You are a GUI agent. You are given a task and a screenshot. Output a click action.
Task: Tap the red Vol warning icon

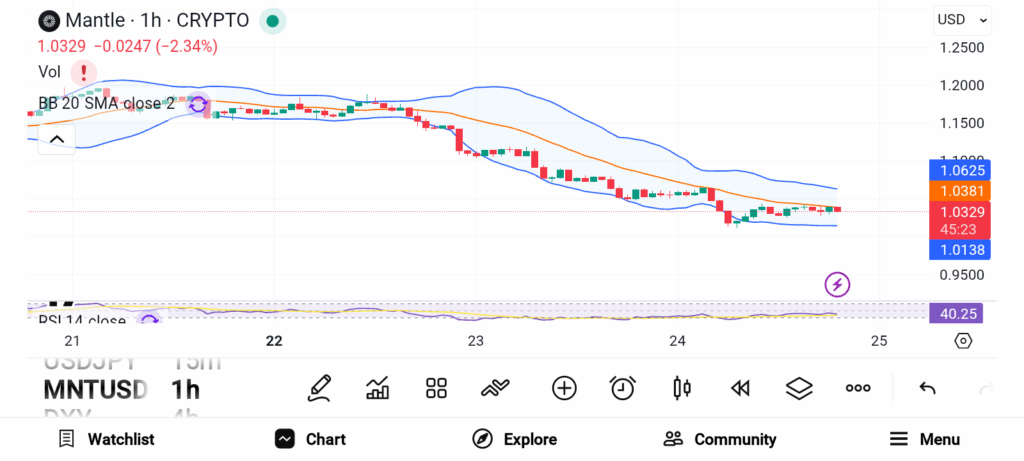coord(83,72)
